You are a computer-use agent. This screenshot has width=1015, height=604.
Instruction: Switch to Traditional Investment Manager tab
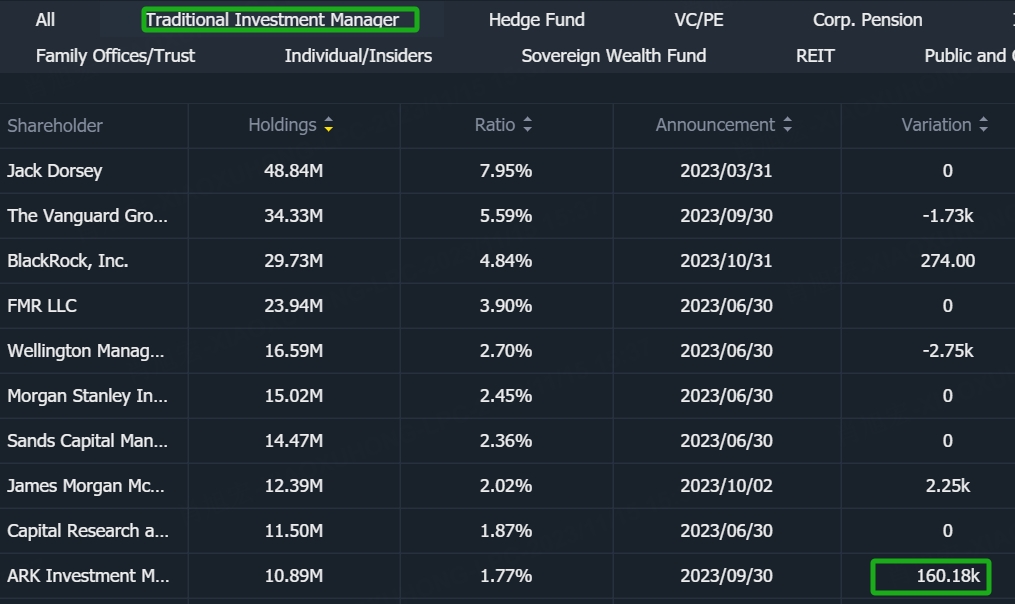point(272,20)
